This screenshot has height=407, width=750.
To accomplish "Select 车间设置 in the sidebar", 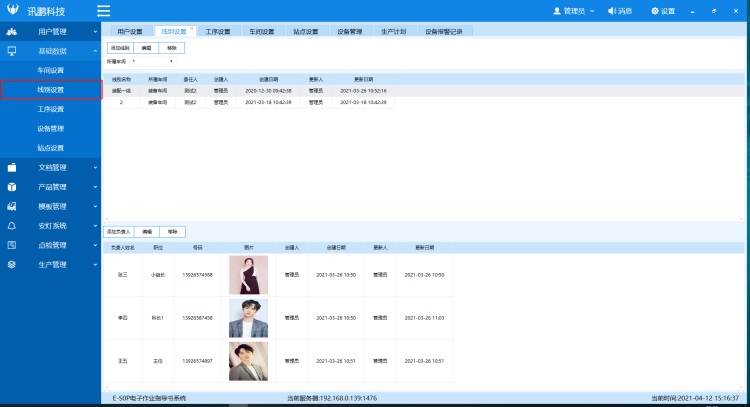I will click(x=51, y=70).
